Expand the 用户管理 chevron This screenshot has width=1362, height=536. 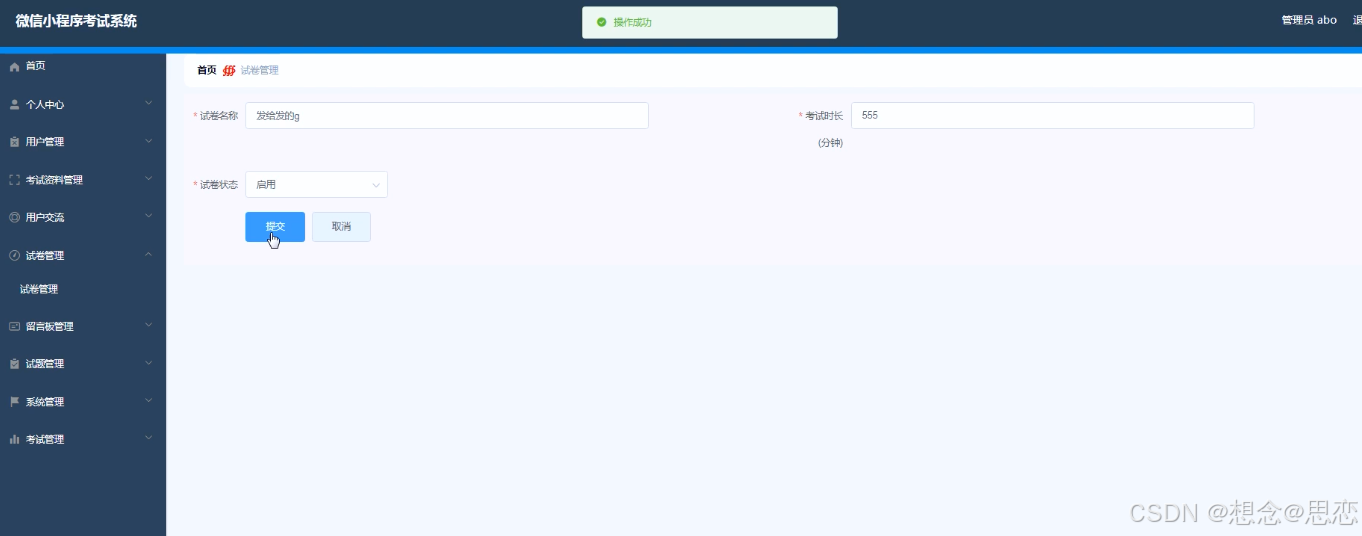pos(148,141)
